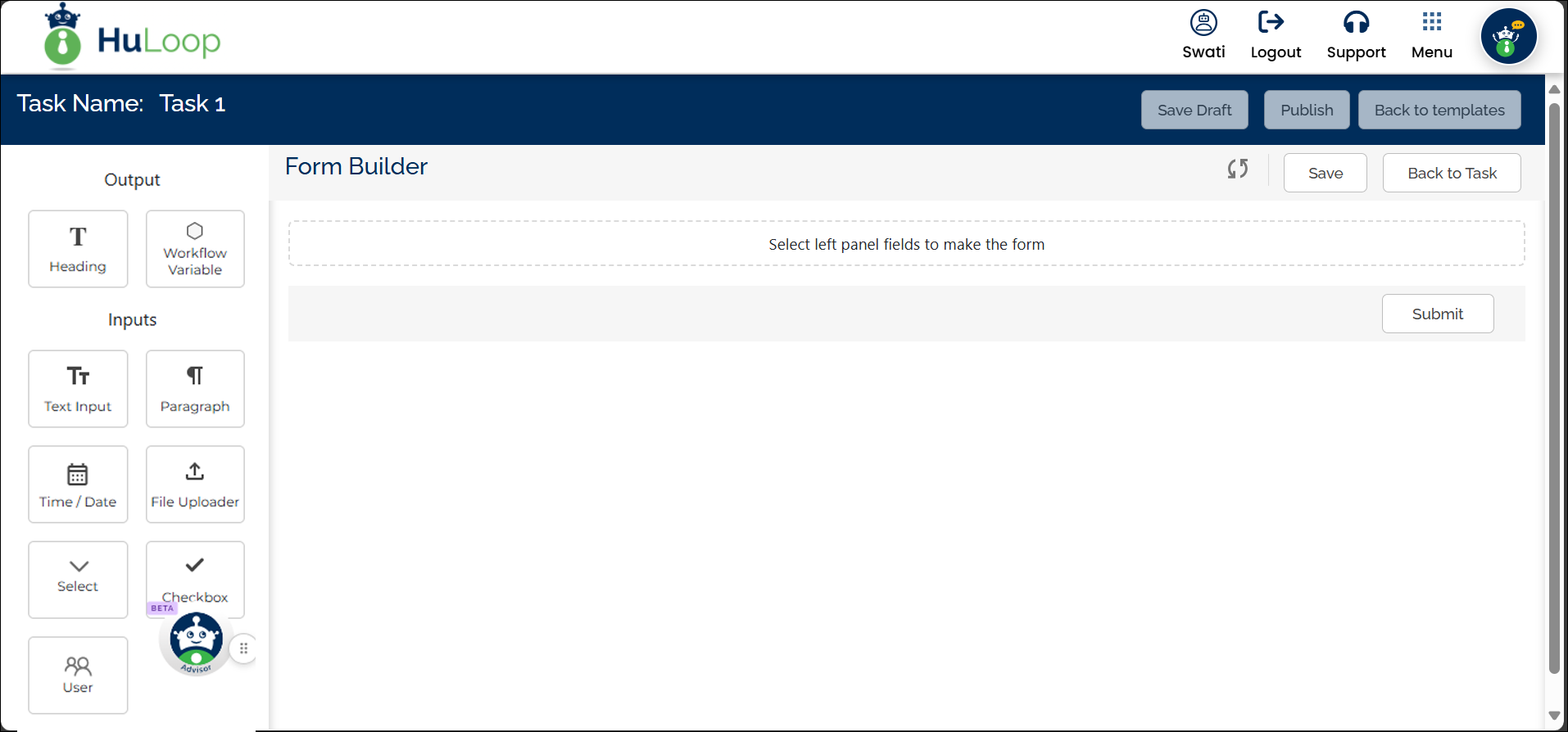Click the refresh icon beside Save

[x=1237, y=169]
